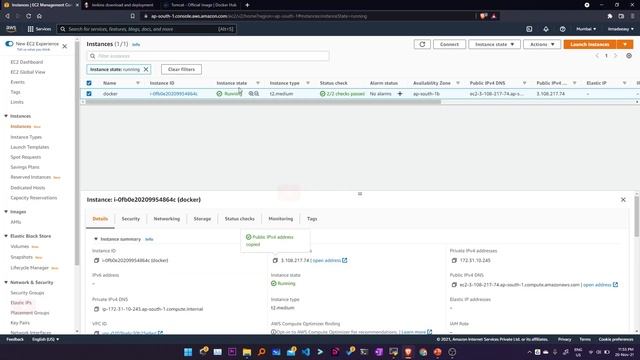Screen dimensions: 640x360
Task: Open the Services grid menu
Action: pos(39,29)
